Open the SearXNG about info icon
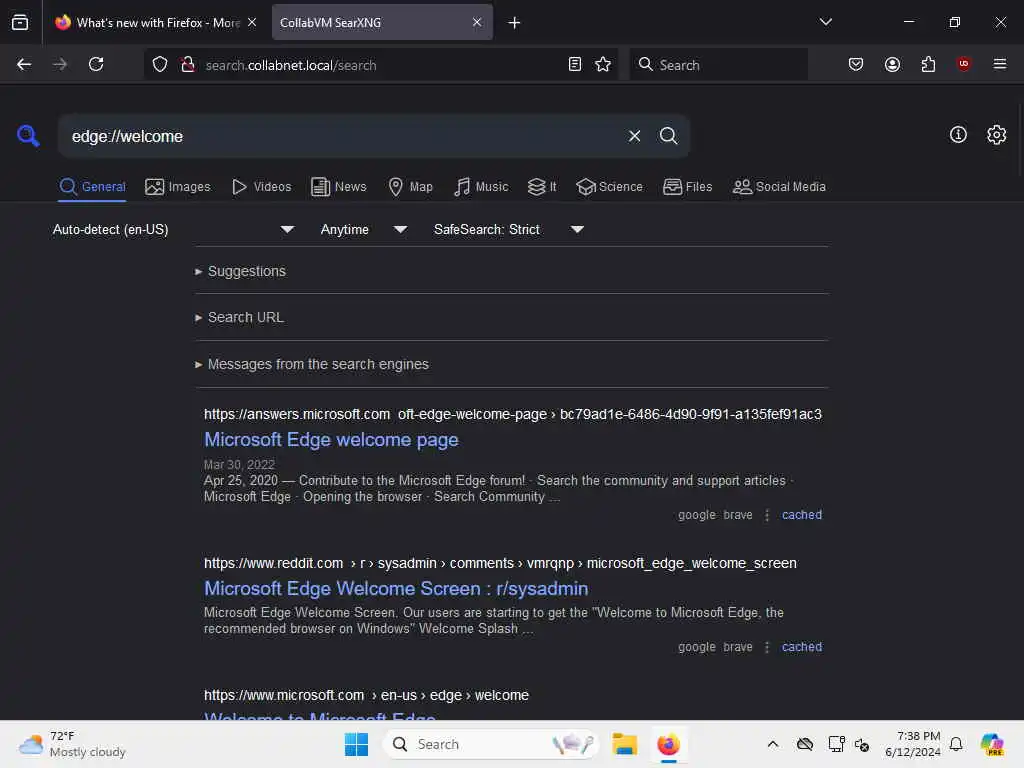The height and width of the screenshot is (768, 1024). (x=957, y=135)
